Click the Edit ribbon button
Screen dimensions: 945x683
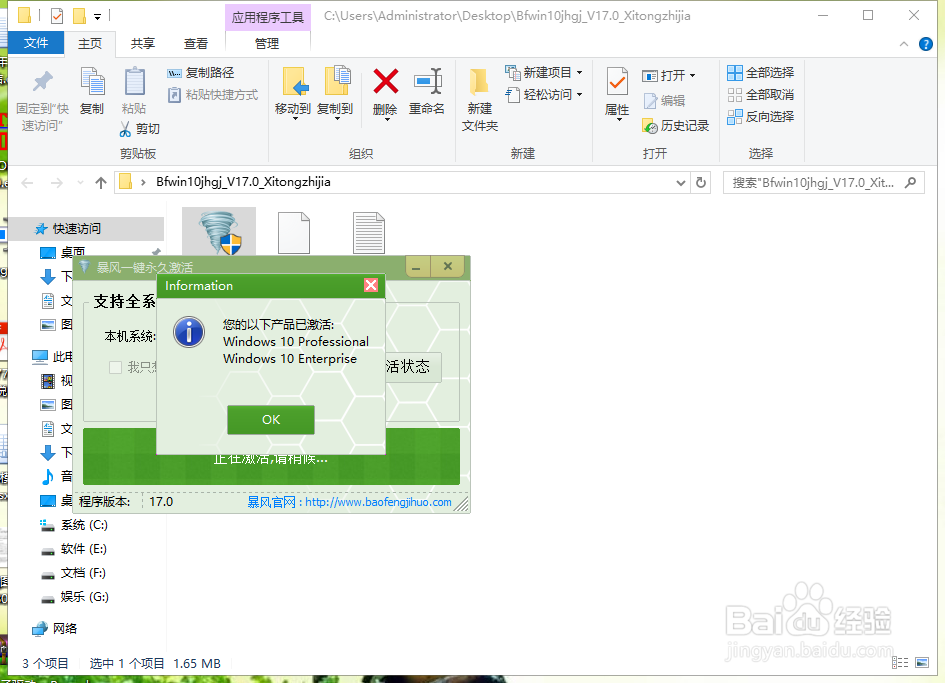point(664,101)
